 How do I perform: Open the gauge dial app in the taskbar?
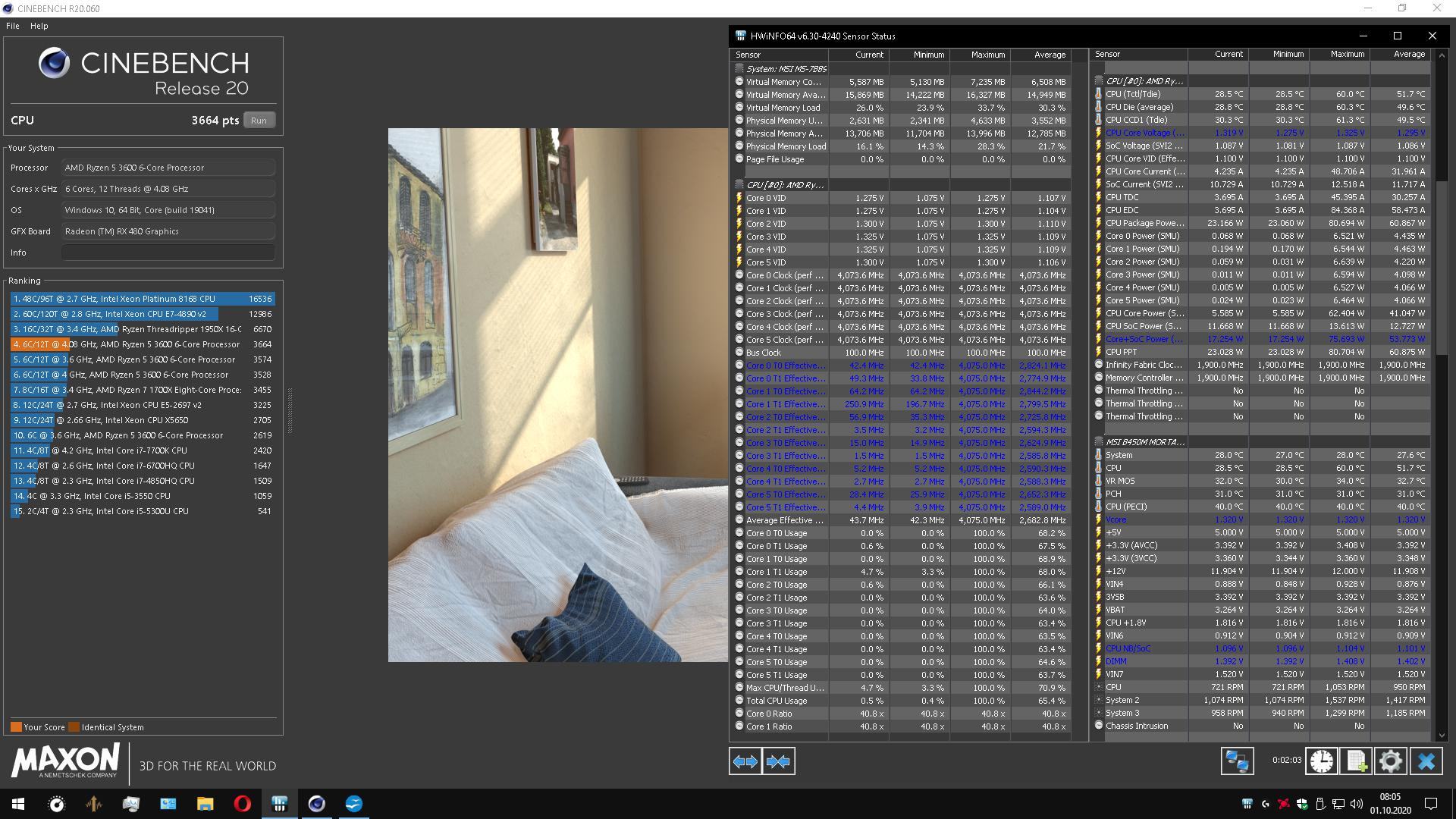(x=56, y=804)
